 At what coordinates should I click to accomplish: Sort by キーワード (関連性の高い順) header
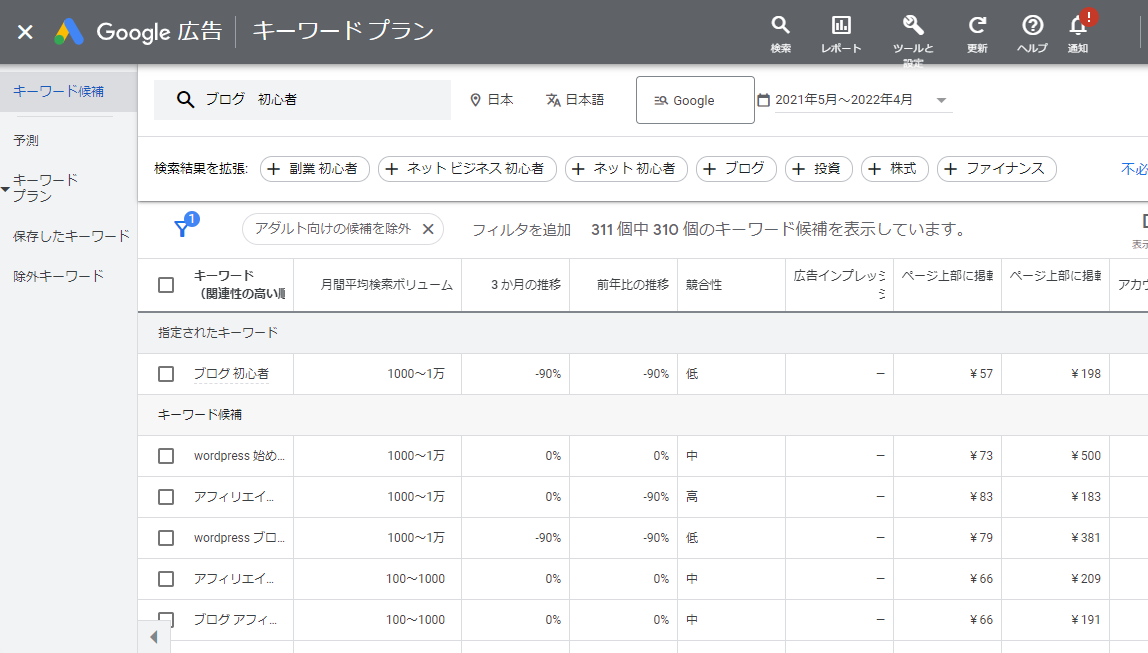click(x=239, y=285)
